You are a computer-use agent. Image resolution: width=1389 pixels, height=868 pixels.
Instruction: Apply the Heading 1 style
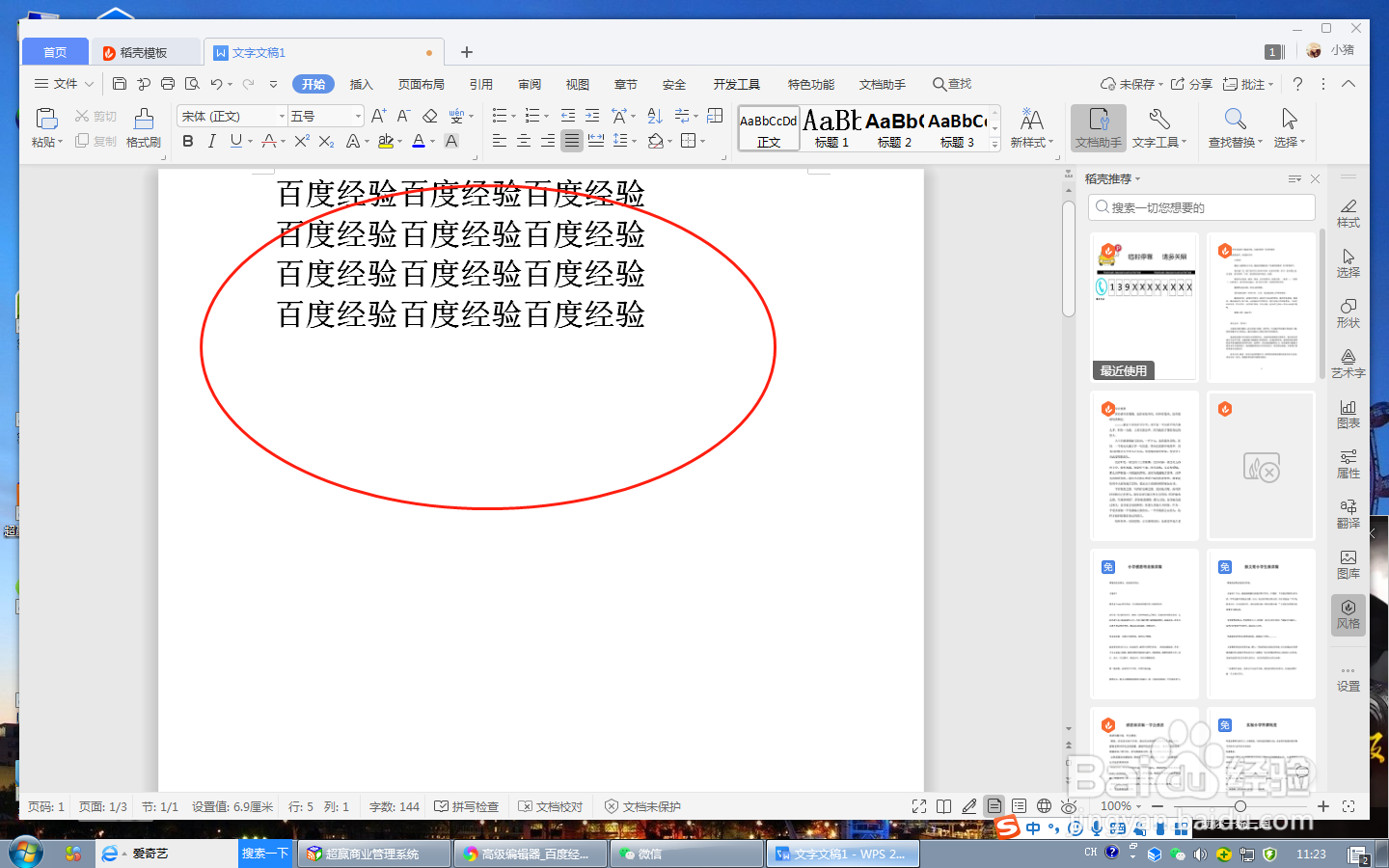[831, 128]
